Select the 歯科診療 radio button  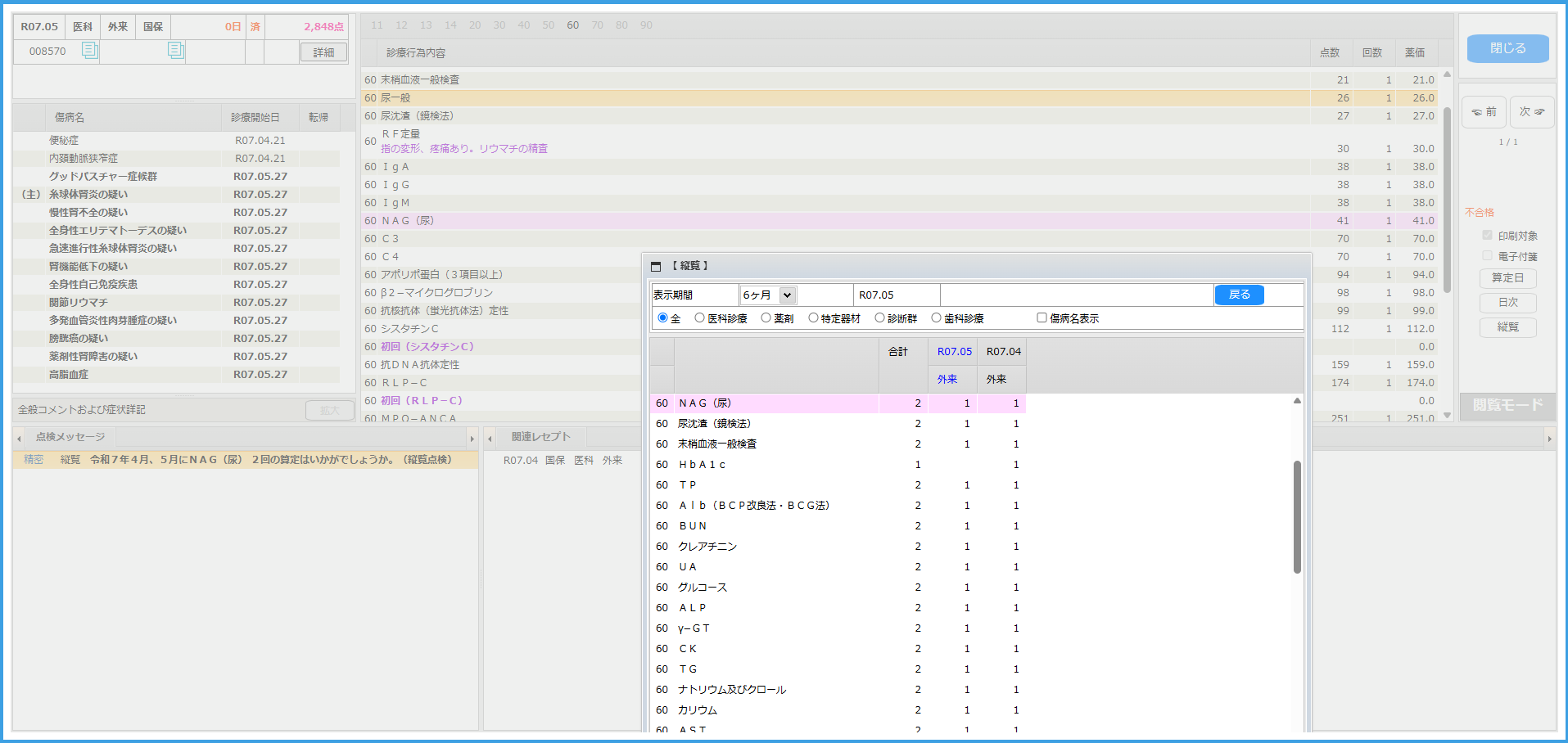936,317
